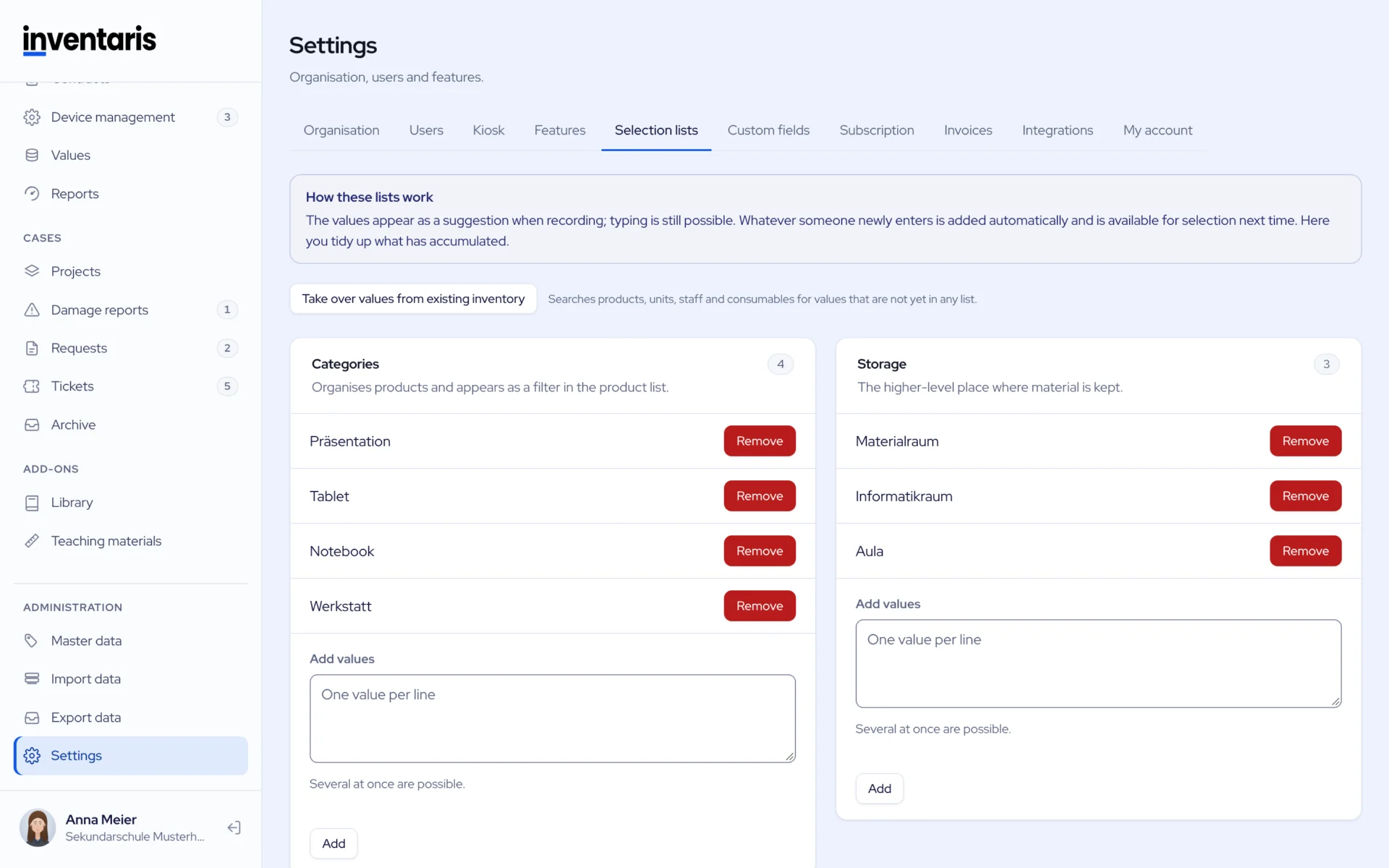1389x868 pixels.
Task: Click the Archive inbox icon
Action: coord(32,425)
